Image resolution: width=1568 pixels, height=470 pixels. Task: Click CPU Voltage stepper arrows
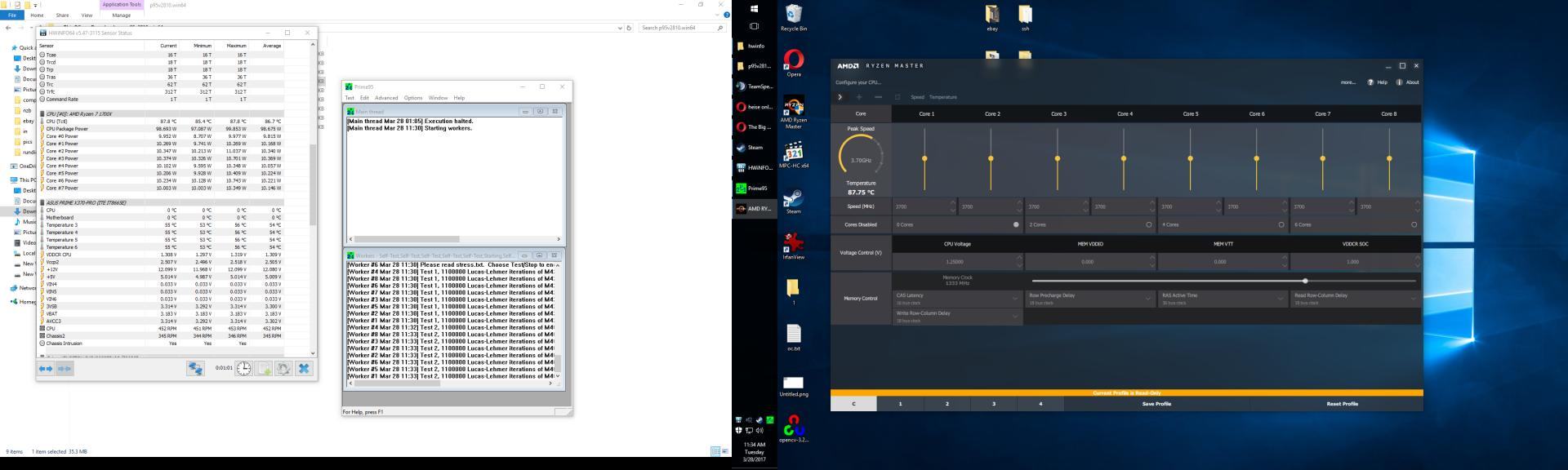pyautogui.click(x=1019, y=262)
